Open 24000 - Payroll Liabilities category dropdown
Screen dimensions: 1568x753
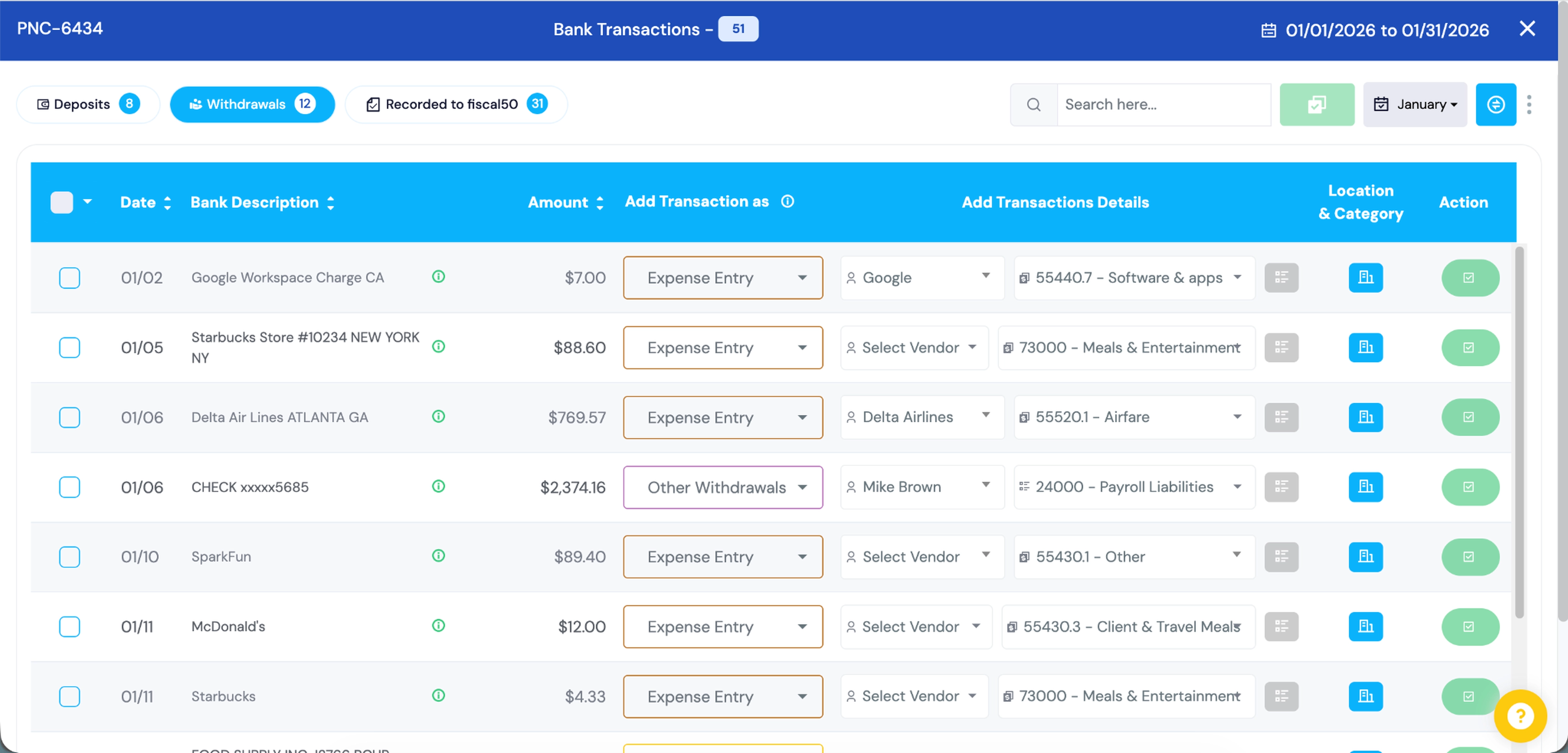point(1134,487)
